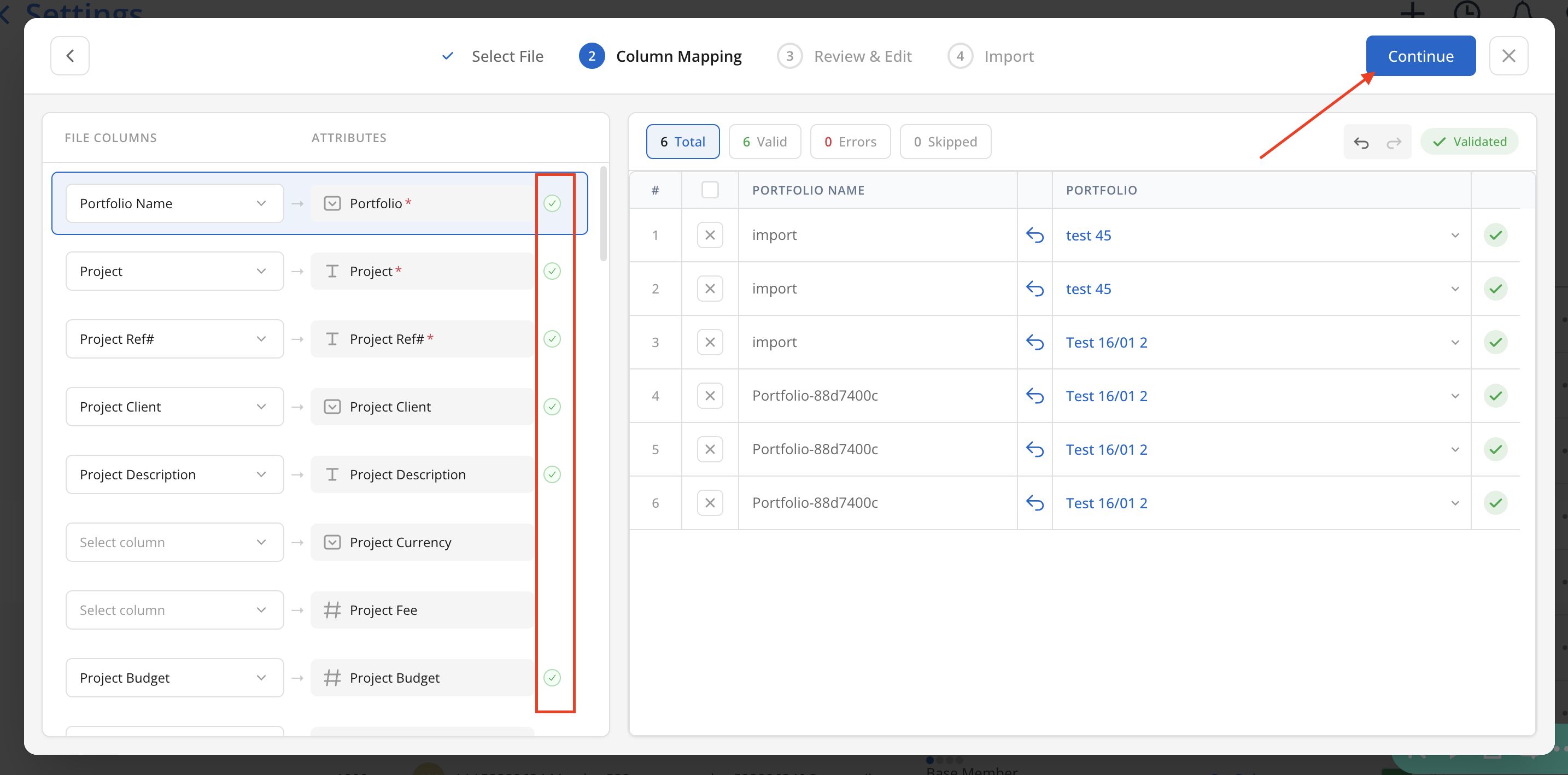Open the Portfolio Name file column dropdown

coord(174,204)
